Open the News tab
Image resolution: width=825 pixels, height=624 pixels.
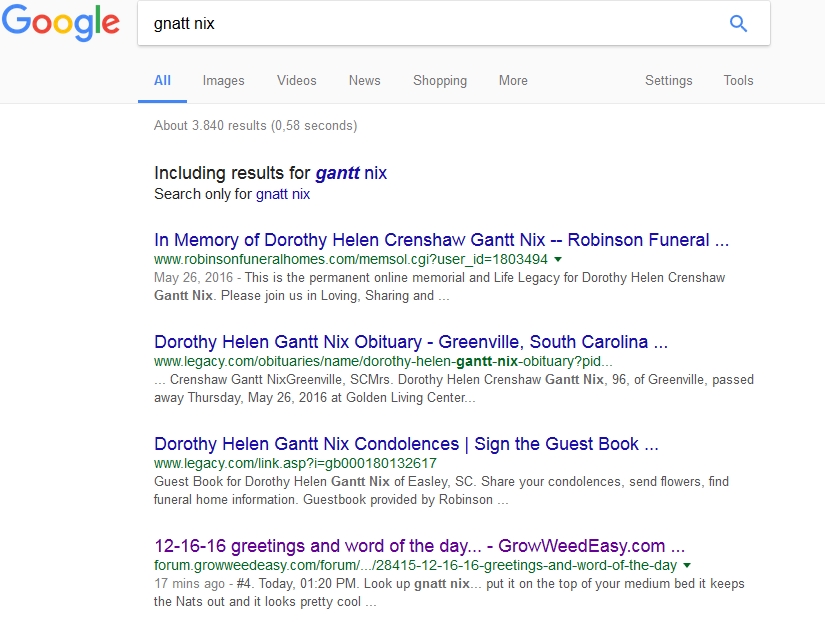364,81
